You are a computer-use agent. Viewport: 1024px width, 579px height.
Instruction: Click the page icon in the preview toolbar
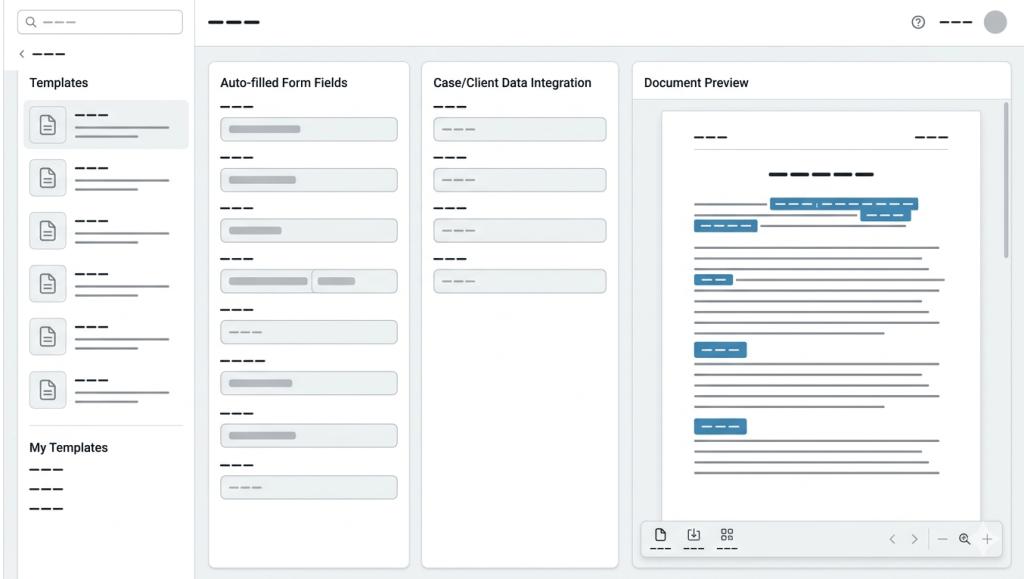(660, 536)
